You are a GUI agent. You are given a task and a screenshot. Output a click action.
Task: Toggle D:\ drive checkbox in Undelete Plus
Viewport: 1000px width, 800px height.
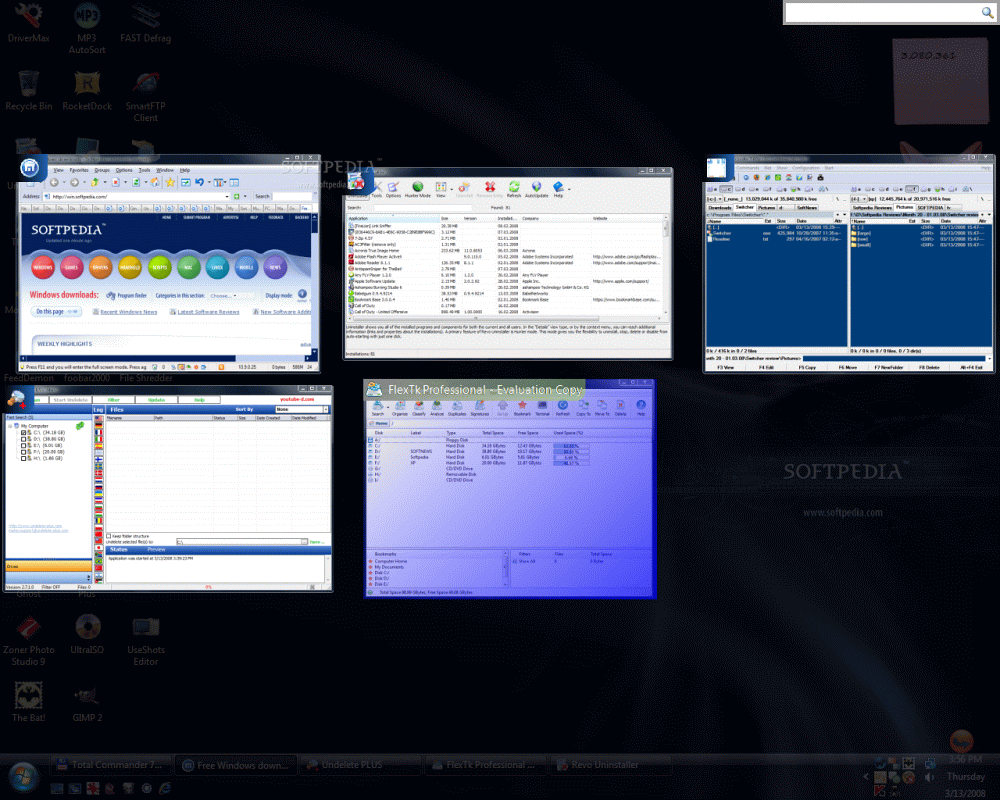point(24,439)
